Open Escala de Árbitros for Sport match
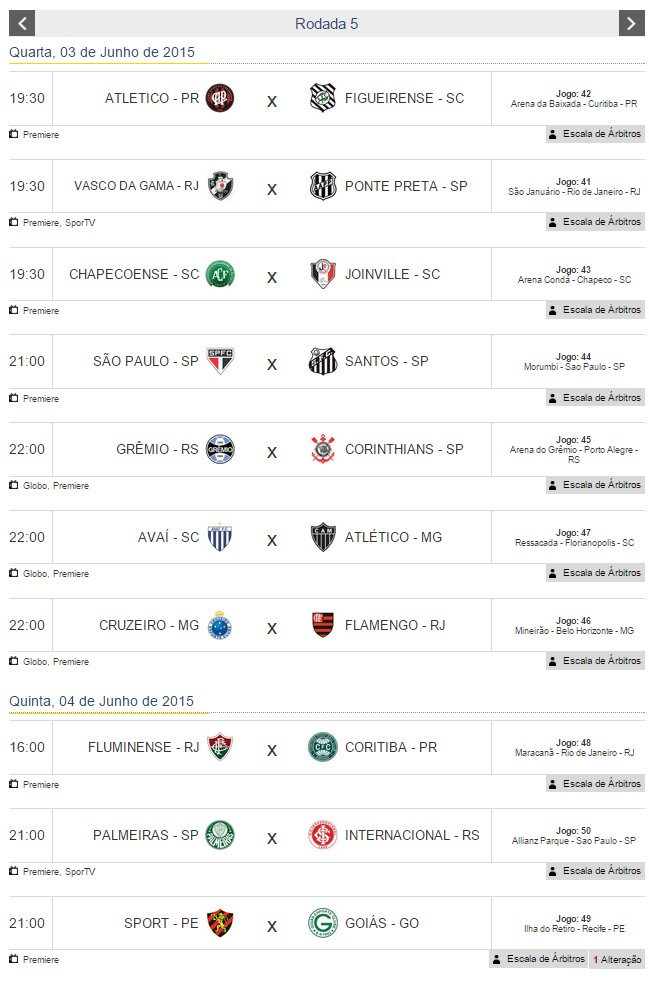This screenshot has height=1000, width=649. 538,959
